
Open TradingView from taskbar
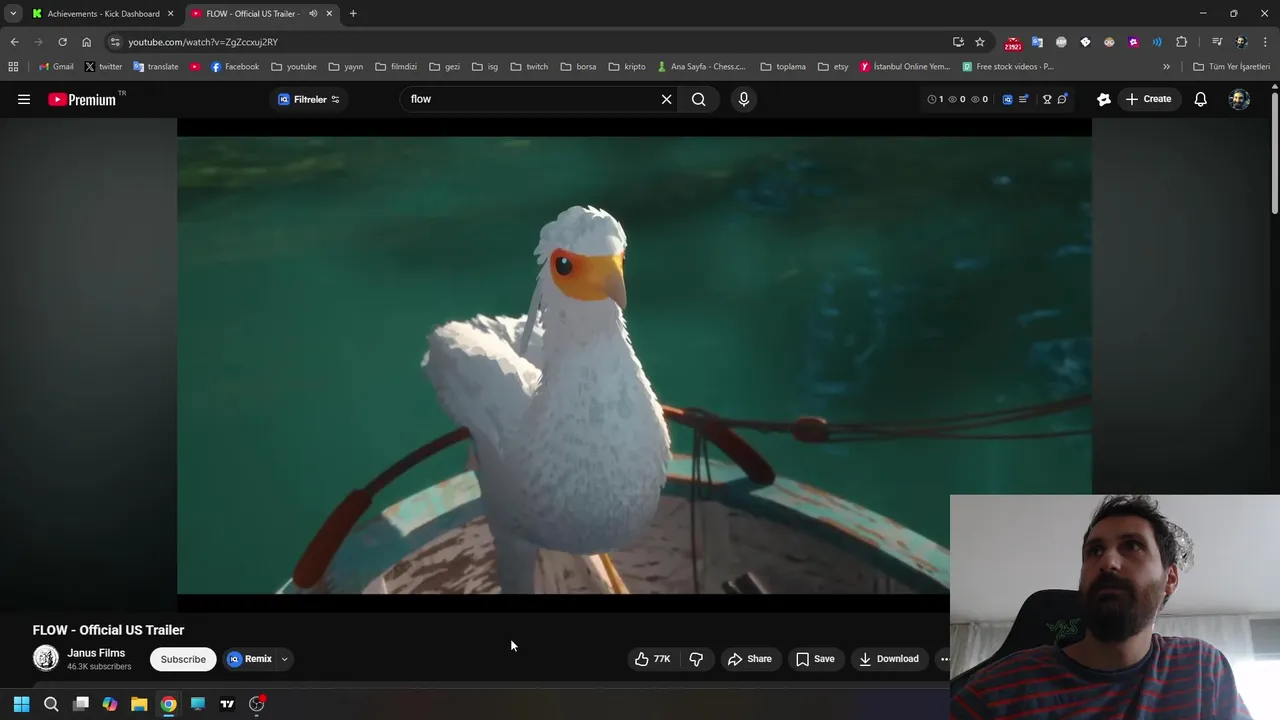pyautogui.click(x=227, y=704)
